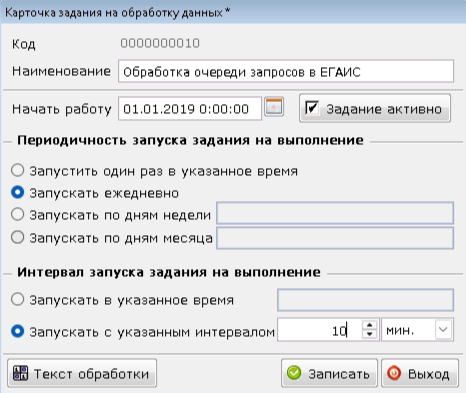Image resolution: width=466 pixels, height=393 pixels.
Task: Focus the 'Наименование' text field
Action: coord(286,71)
